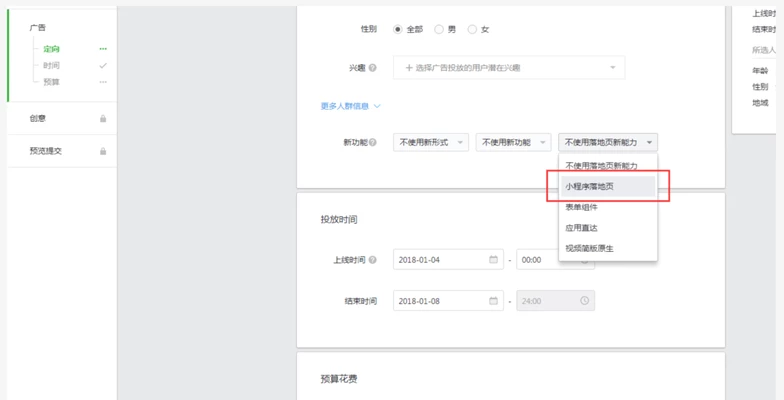Click the lock icon beside 创意
Screen dimensions: 784x400
coord(103,118)
